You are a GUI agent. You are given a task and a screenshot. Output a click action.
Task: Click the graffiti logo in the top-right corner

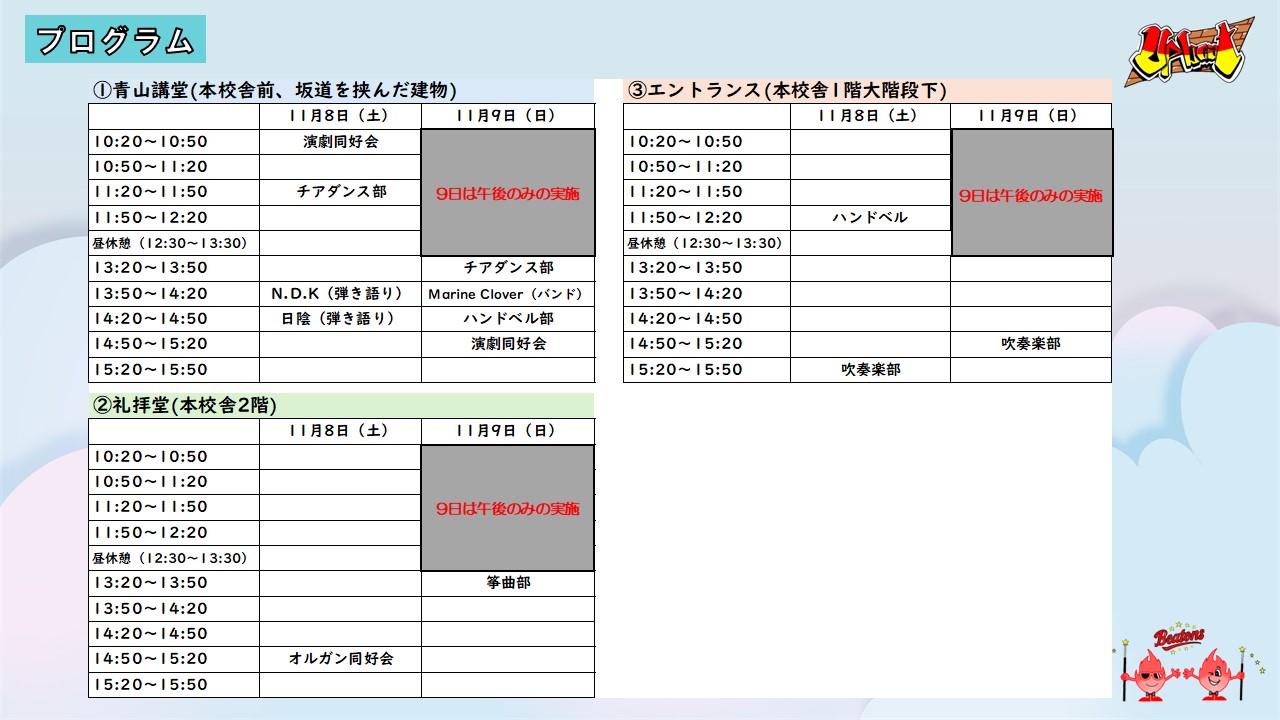click(x=1189, y=62)
